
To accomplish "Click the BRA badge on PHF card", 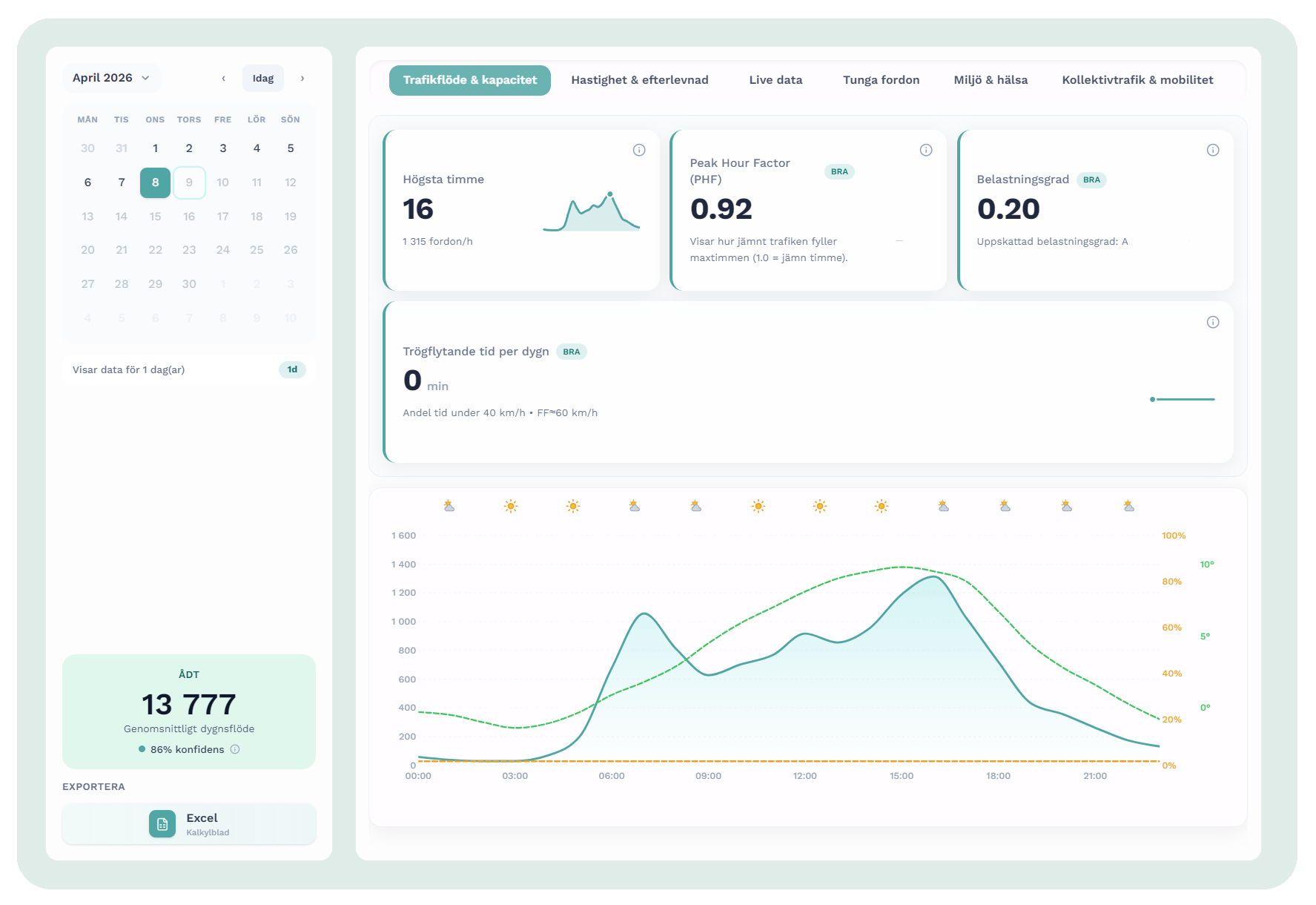I will [x=839, y=171].
